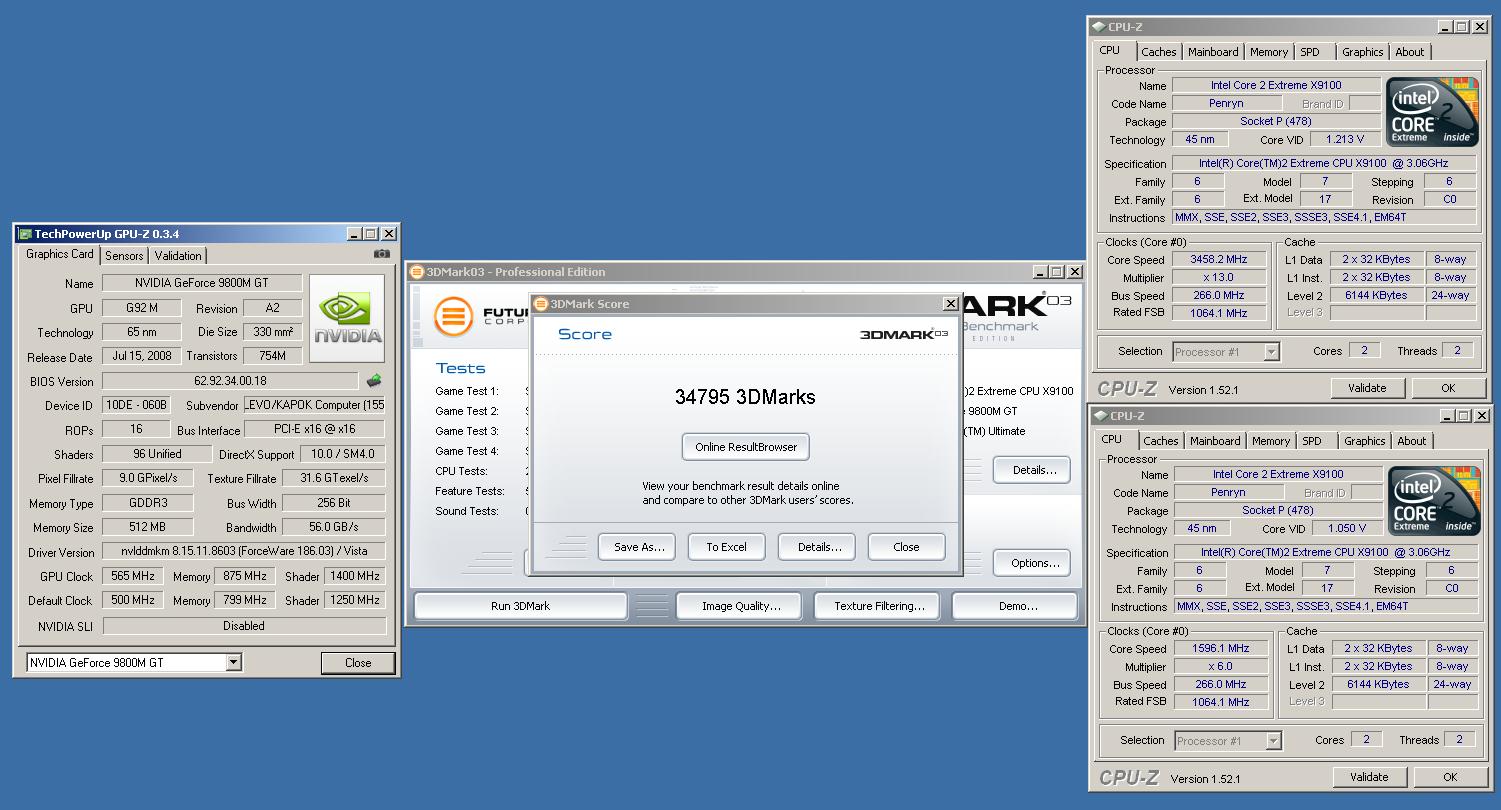Open Mainboard tab in top CPU-Z

[x=1213, y=52]
